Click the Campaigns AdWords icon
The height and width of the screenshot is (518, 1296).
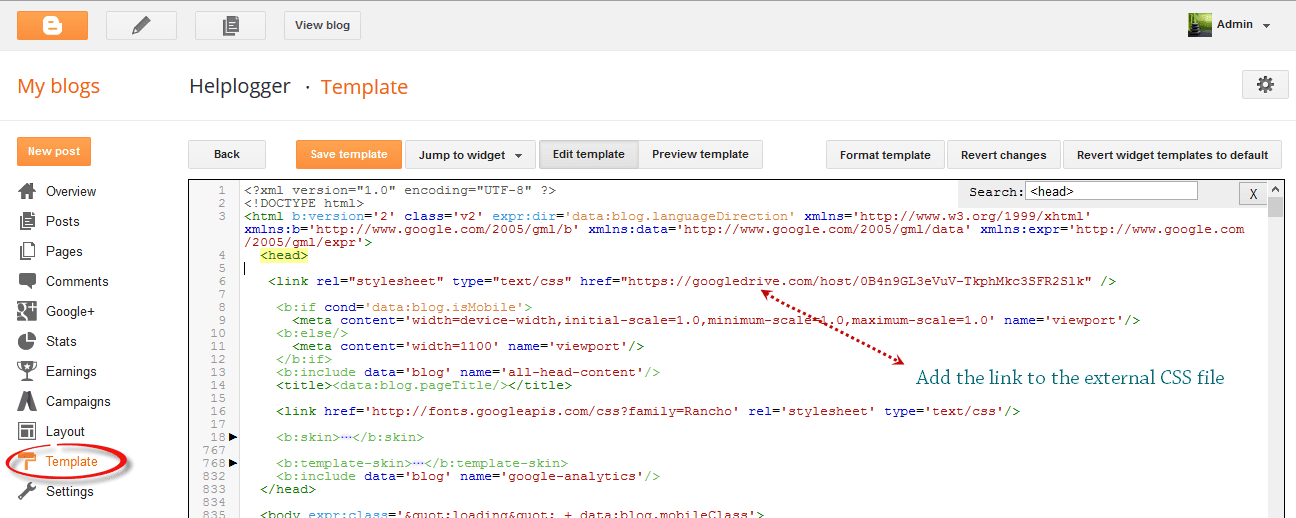(28, 401)
